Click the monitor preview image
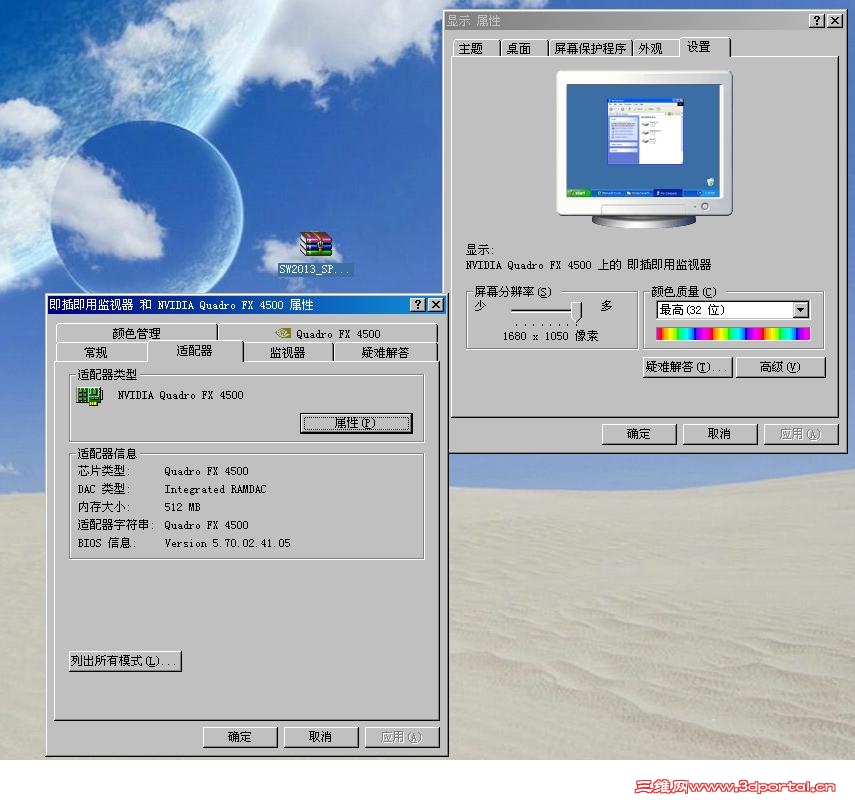Screen dimensions: 855x800 tap(644, 148)
